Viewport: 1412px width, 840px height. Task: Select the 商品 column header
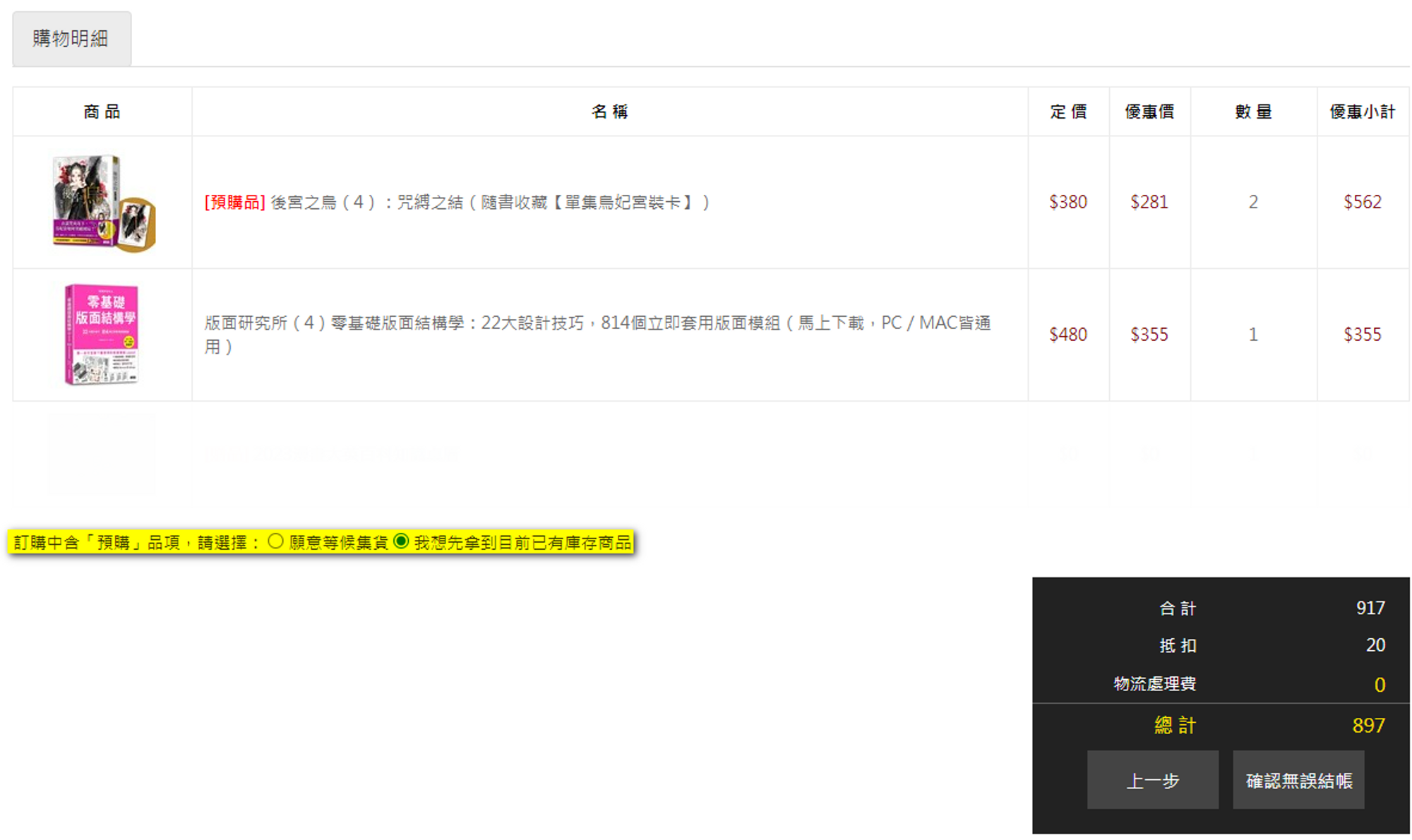(102, 112)
